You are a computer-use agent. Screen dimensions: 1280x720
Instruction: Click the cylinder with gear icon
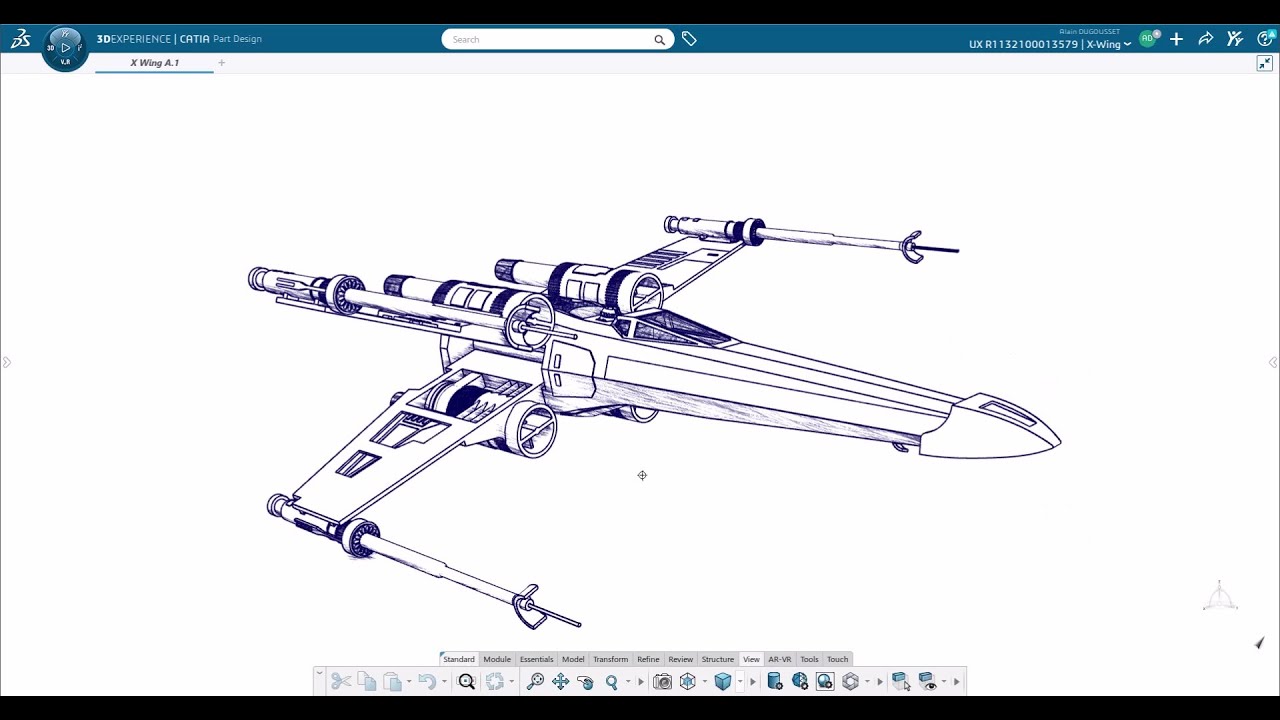775,682
